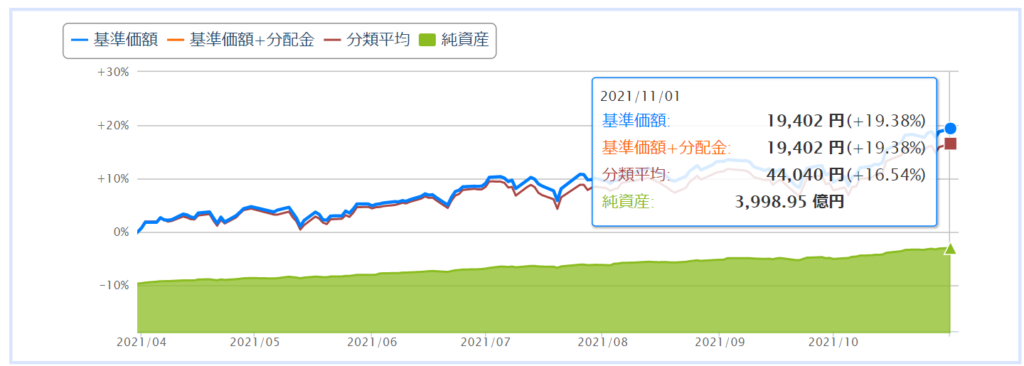Click the green net assets area chart
This screenshot has width=1024, height=366.
point(542,301)
